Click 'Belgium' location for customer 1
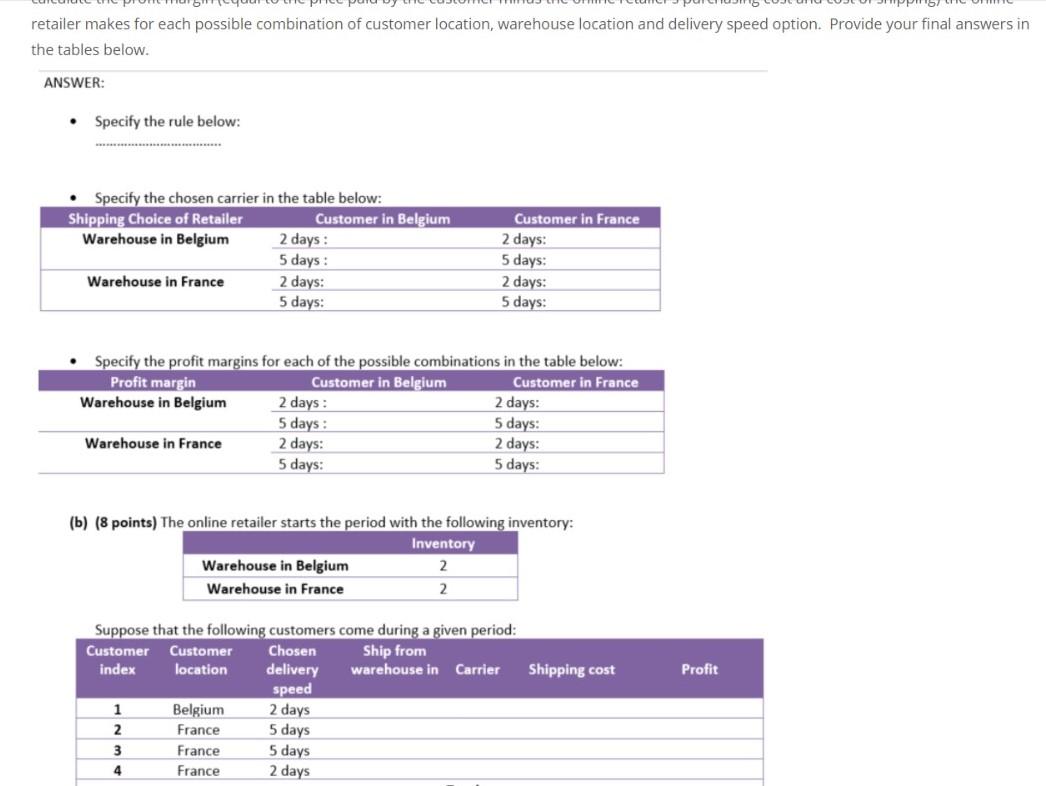Screen dimensions: 1046x786 [198, 709]
